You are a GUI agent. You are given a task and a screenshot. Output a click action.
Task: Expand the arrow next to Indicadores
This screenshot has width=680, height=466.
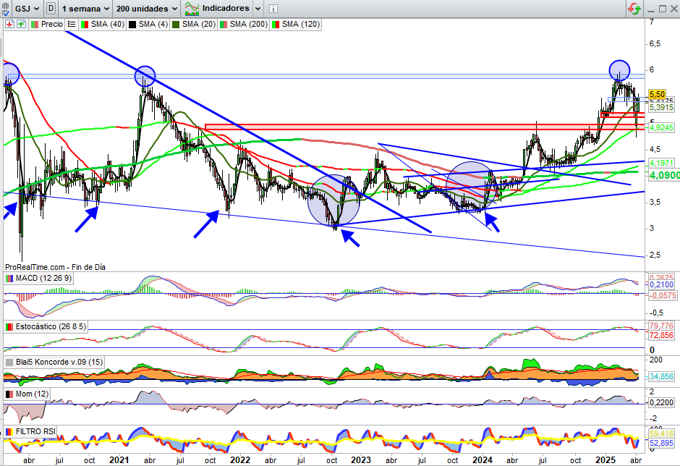257,8
